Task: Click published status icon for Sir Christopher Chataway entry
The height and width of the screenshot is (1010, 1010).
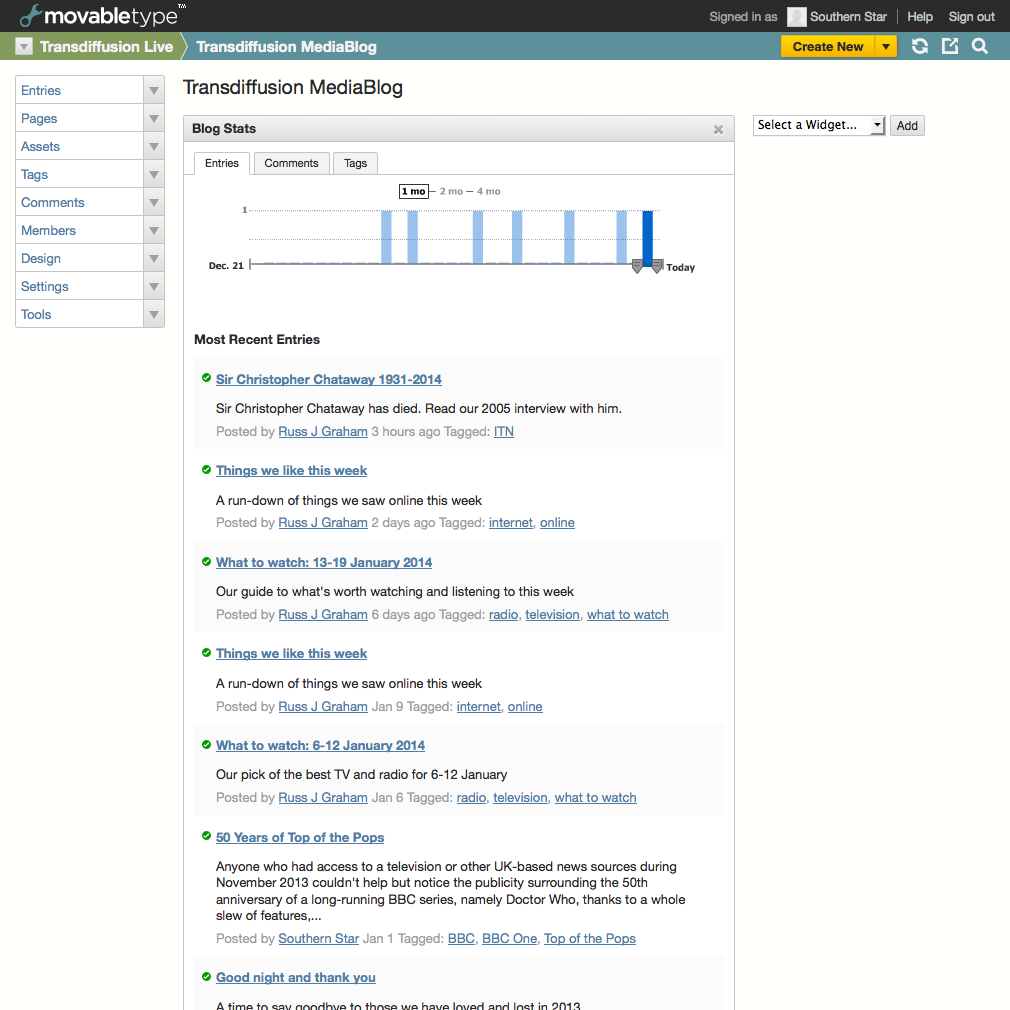Action: [206, 378]
